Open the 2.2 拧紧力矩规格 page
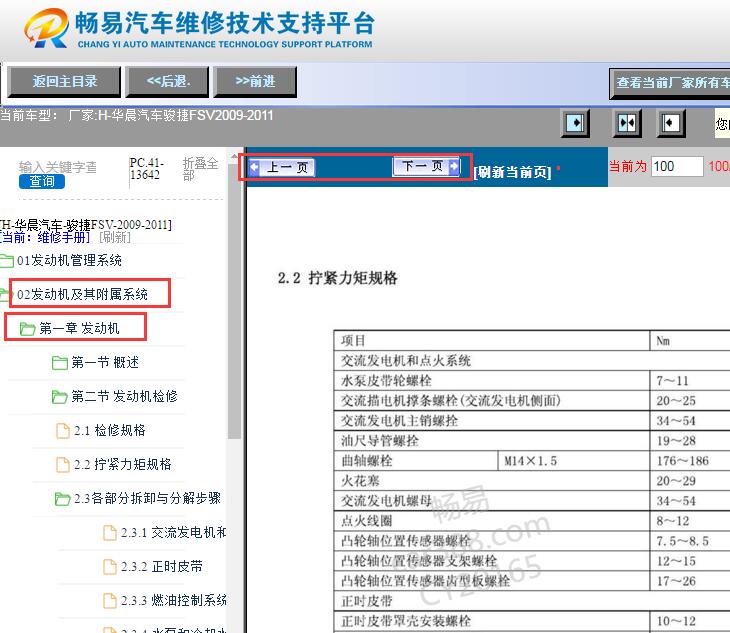730x633 pixels. tap(122, 464)
